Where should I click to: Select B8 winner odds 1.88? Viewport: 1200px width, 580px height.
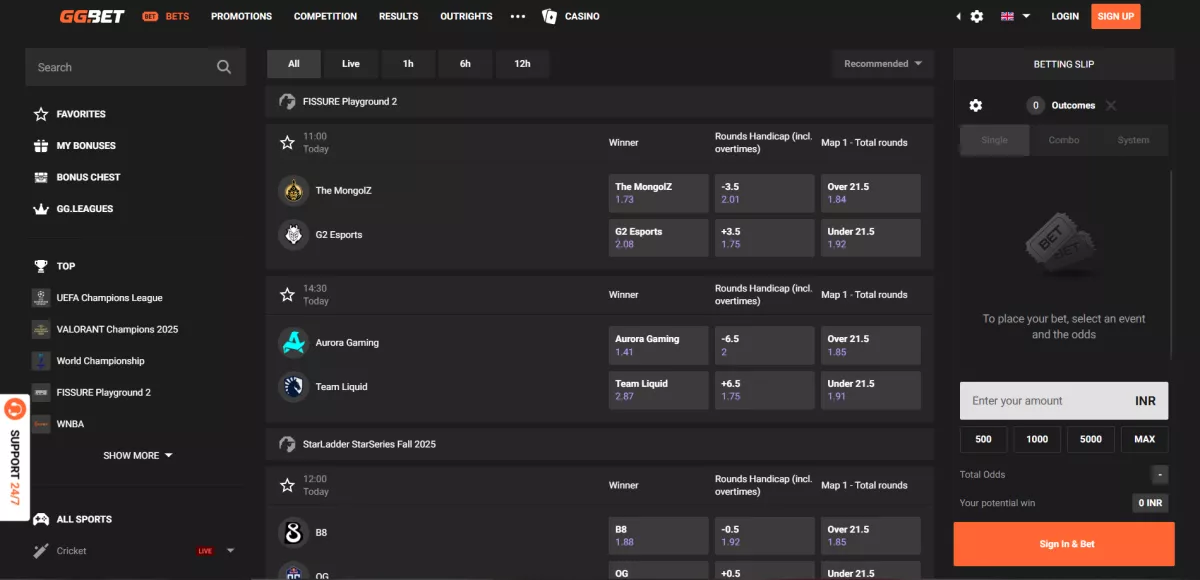click(658, 536)
